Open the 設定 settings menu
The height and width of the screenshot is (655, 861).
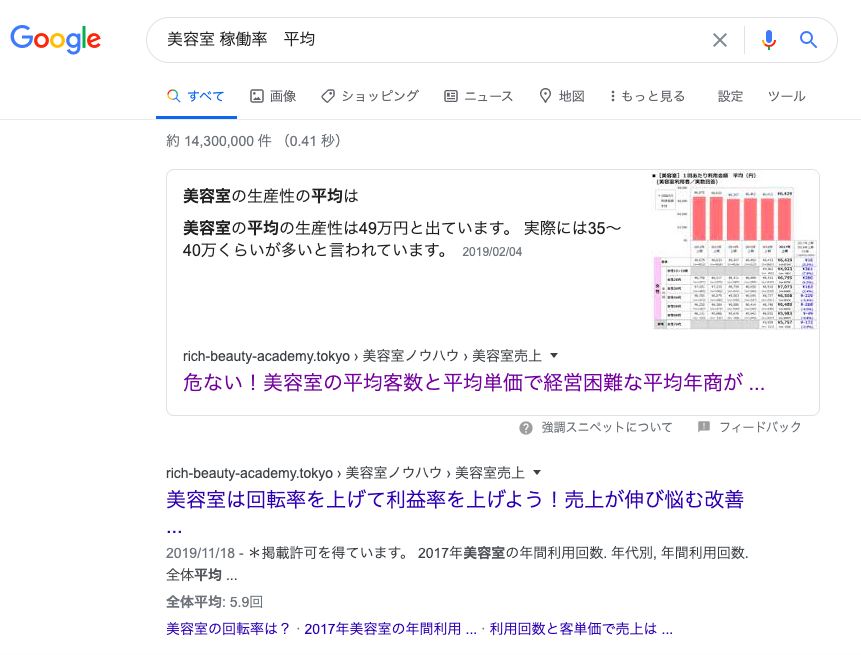click(731, 96)
